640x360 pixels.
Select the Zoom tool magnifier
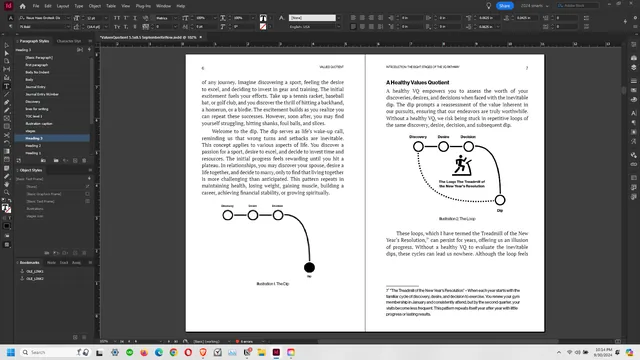point(7,192)
